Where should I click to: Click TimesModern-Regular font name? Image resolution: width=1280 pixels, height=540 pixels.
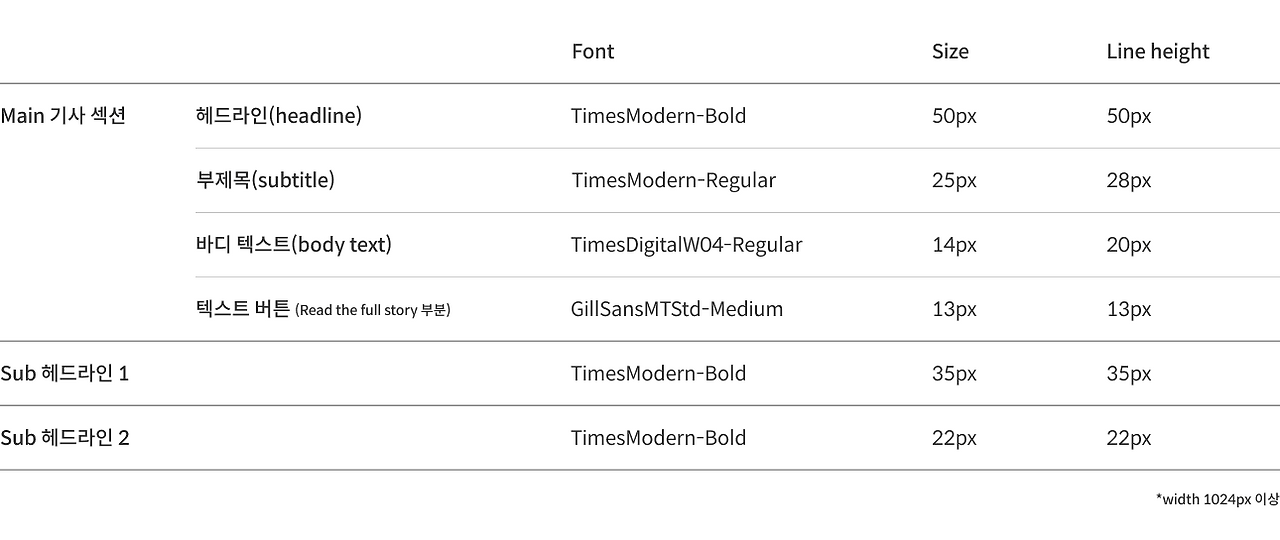point(674,180)
